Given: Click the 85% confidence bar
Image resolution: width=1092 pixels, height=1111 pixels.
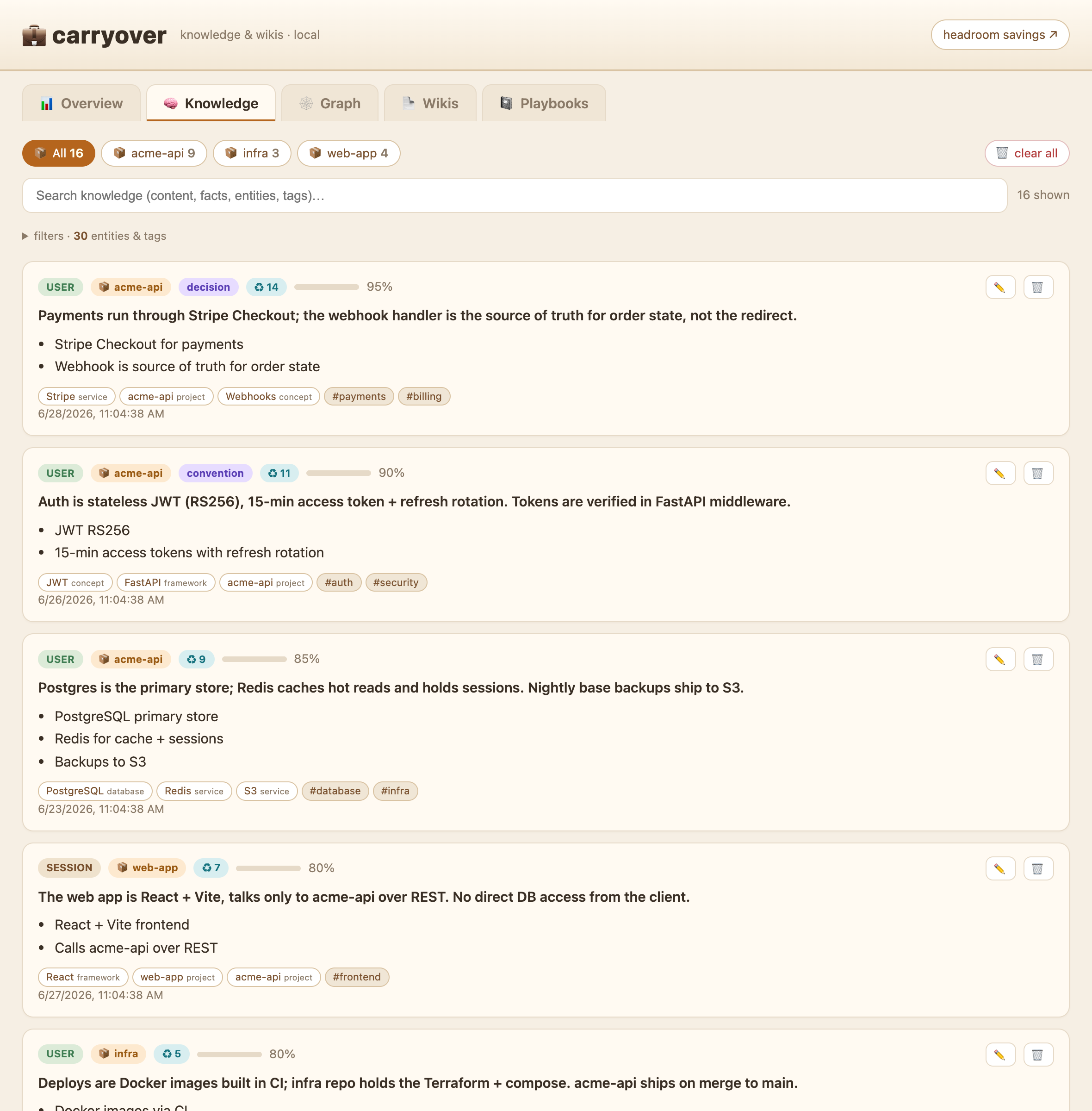Looking at the screenshot, I should click(254, 659).
